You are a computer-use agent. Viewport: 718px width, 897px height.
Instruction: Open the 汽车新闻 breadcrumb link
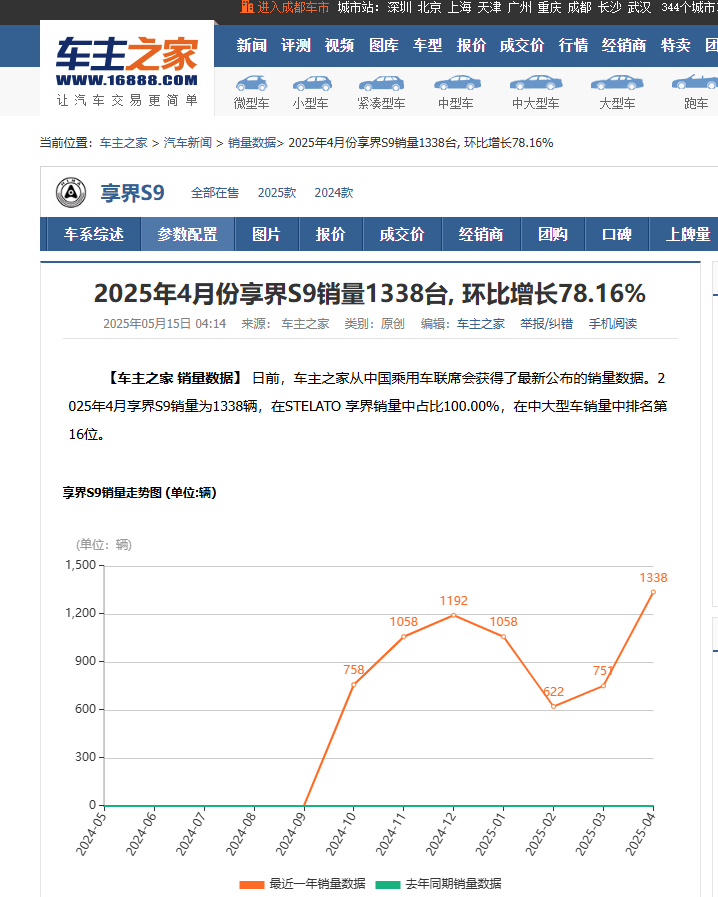point(188,142)
